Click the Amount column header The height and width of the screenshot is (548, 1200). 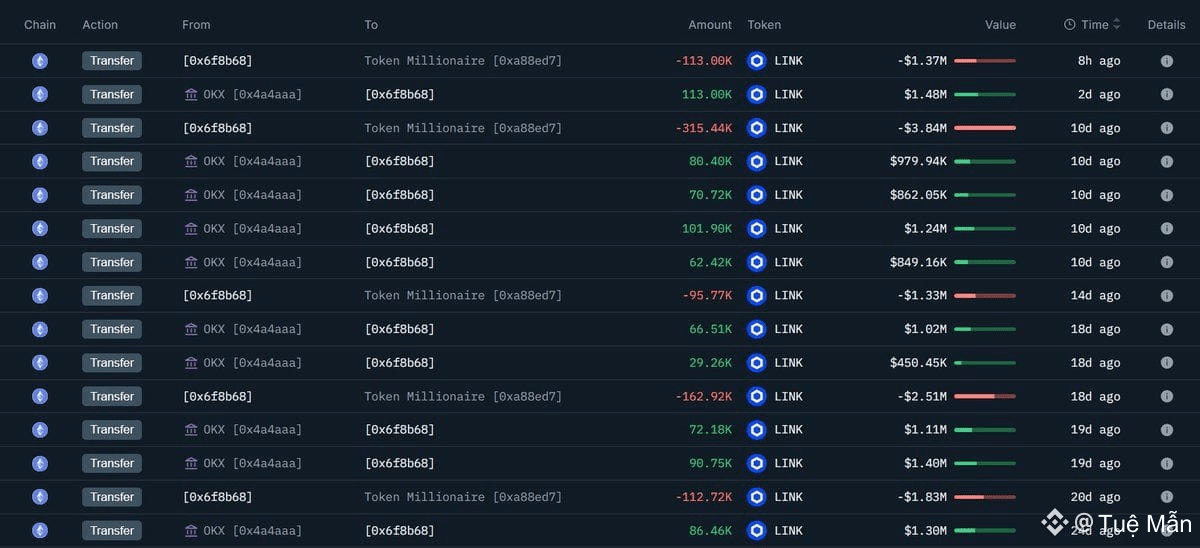point(710,25)
